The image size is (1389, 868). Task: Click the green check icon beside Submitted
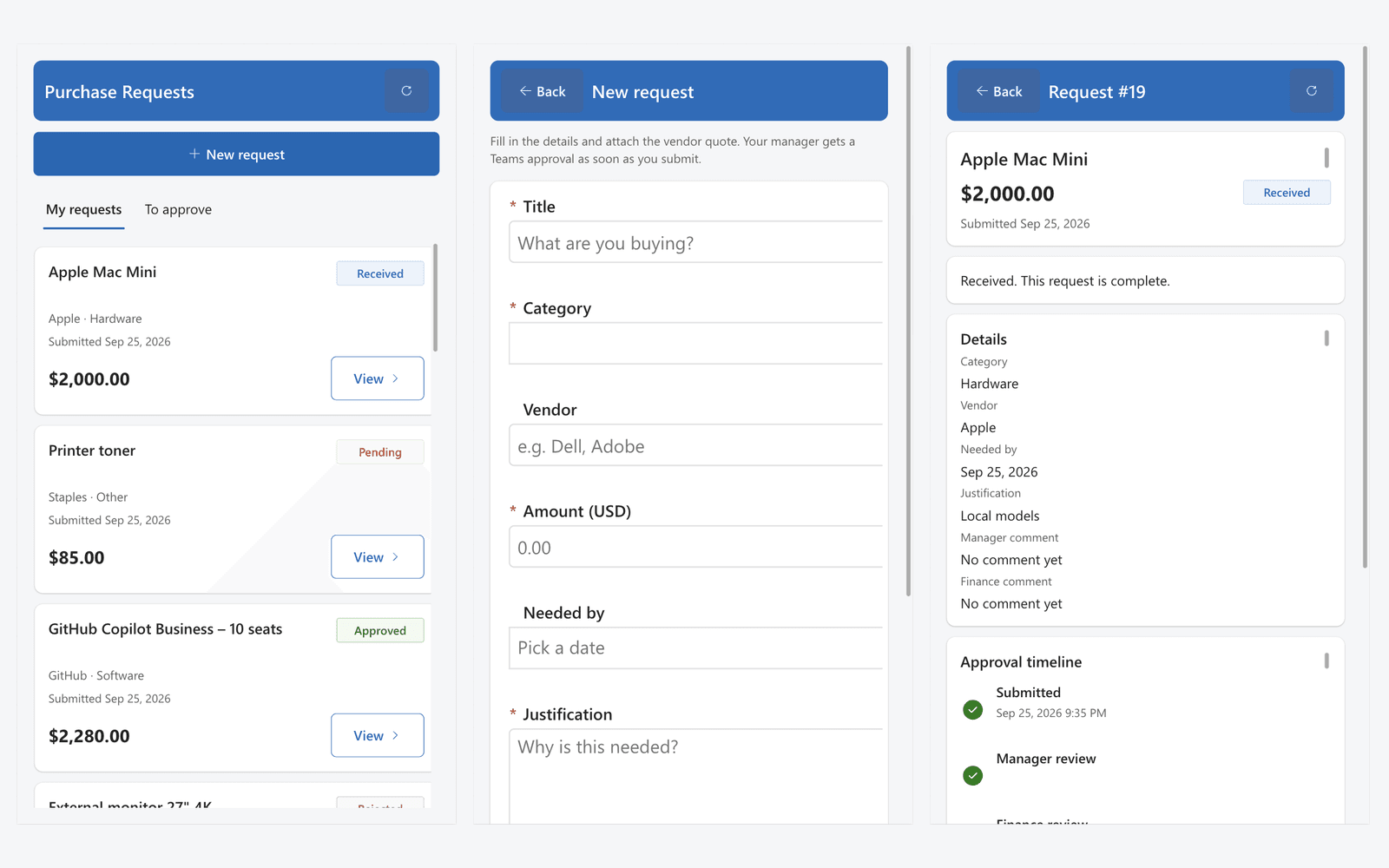(972, 709)
